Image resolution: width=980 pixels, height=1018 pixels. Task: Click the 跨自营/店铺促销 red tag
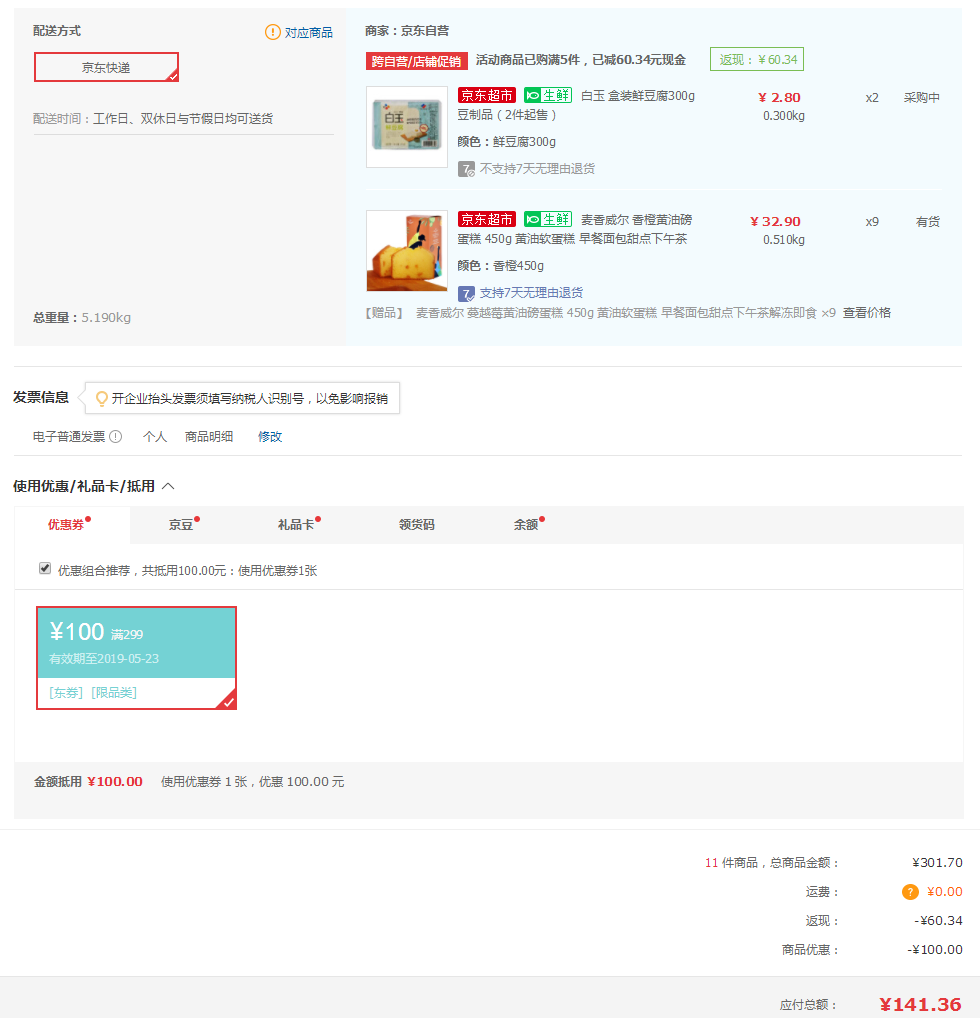(x=416, y=61)
